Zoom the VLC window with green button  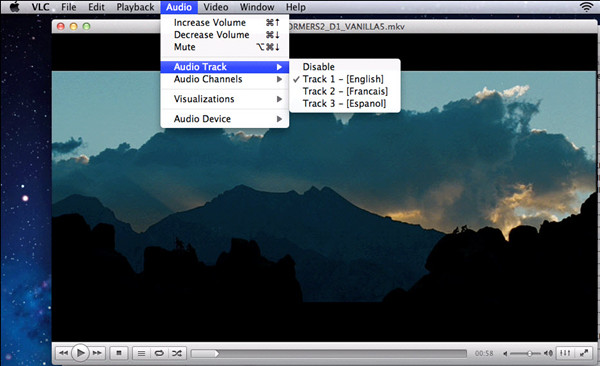point(86,26)
